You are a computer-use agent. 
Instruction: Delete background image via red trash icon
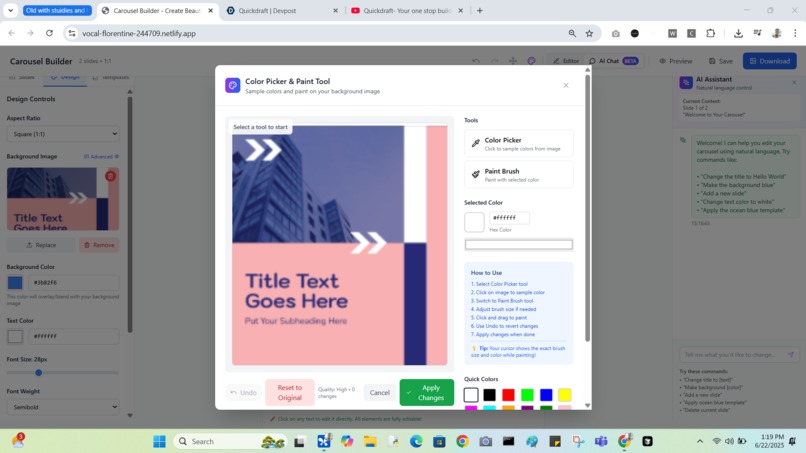[110, 176]
